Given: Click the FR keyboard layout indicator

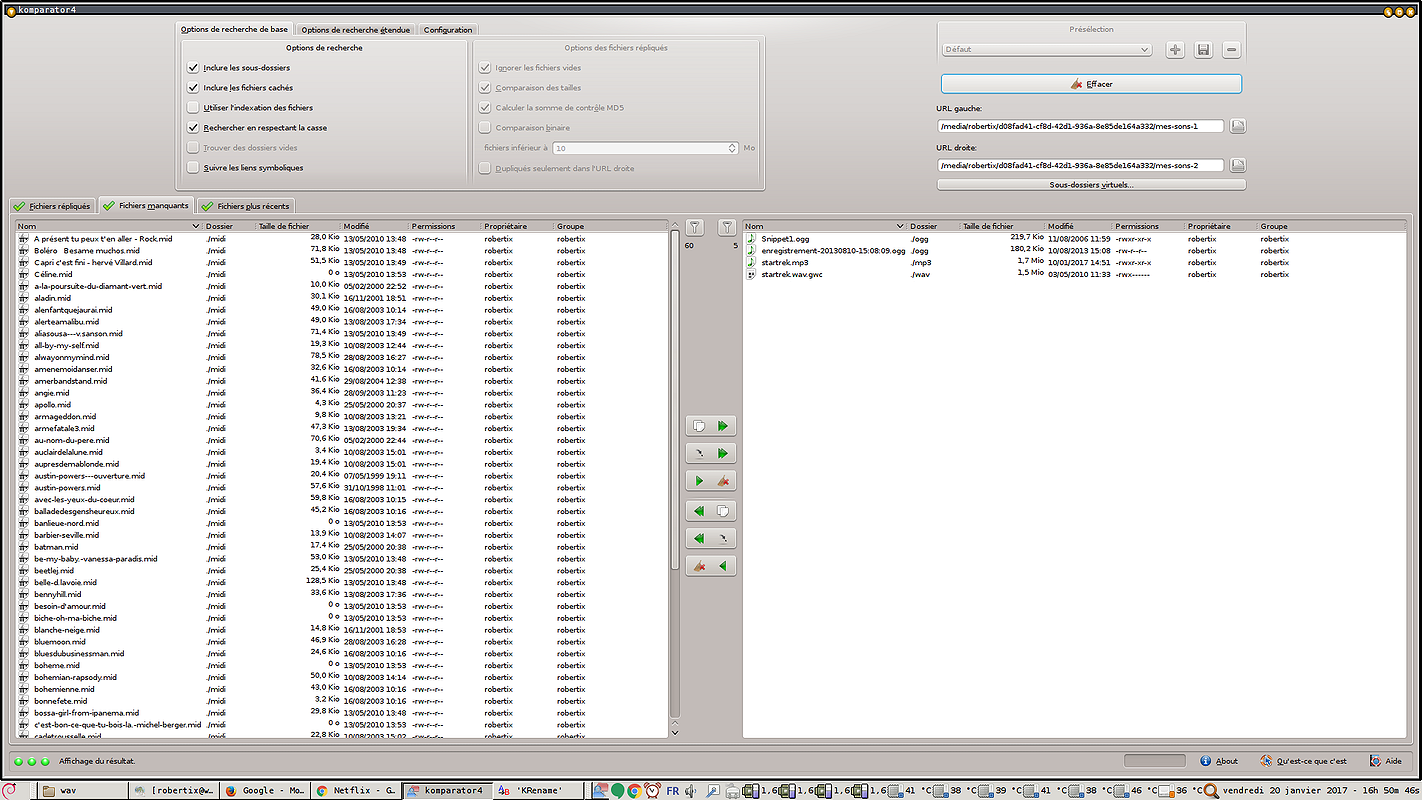Looking at the screenshot, I should [x=673, y=791].
